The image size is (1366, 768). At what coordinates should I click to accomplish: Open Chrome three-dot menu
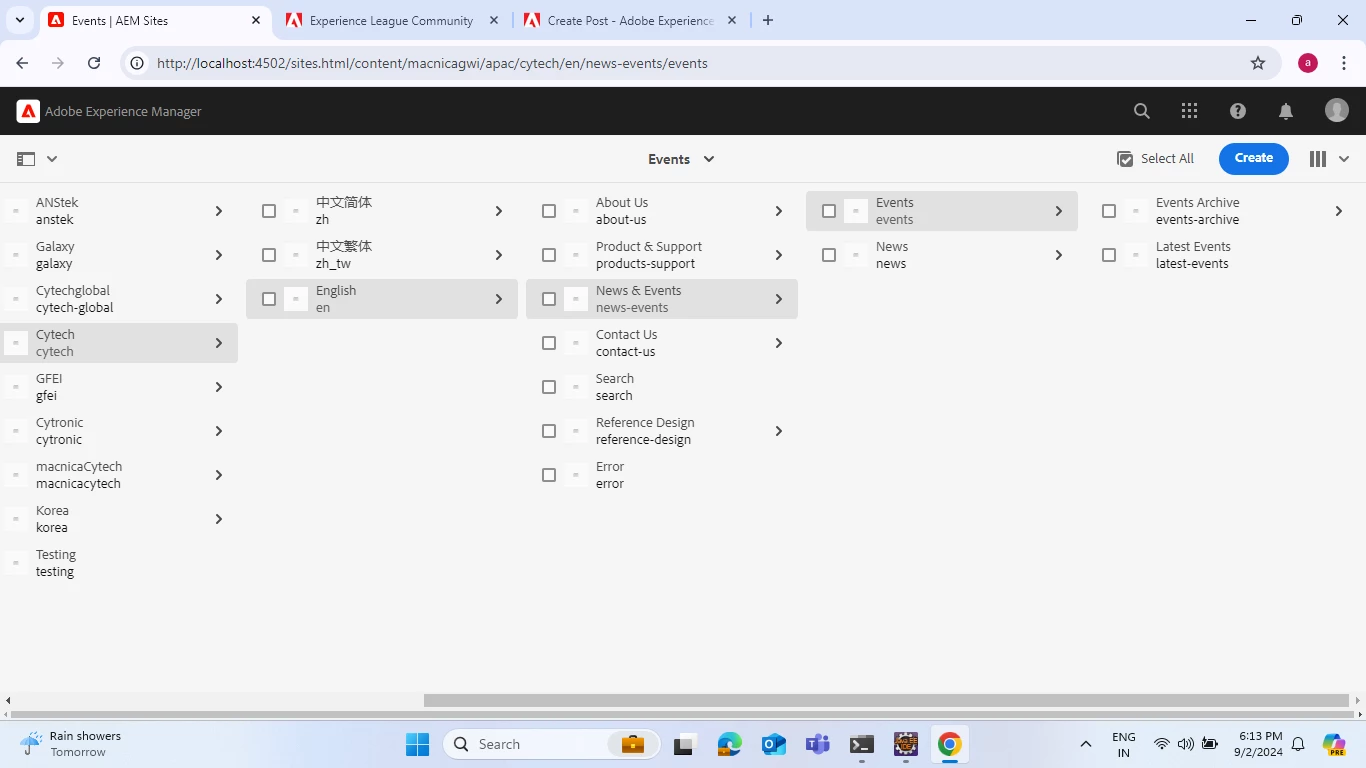click(1342, 63)
